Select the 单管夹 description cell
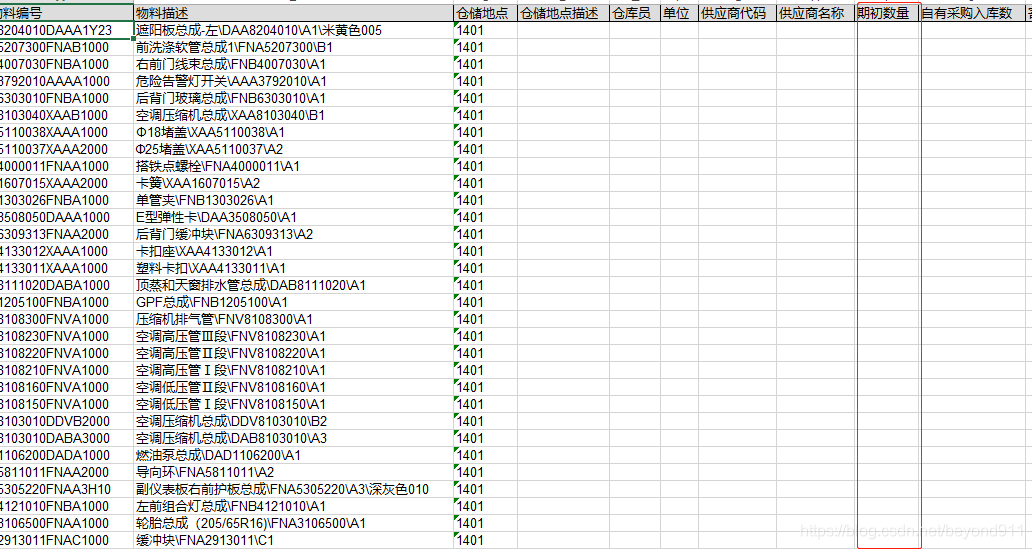1032x549 pixels. click(x=294, y=200)
